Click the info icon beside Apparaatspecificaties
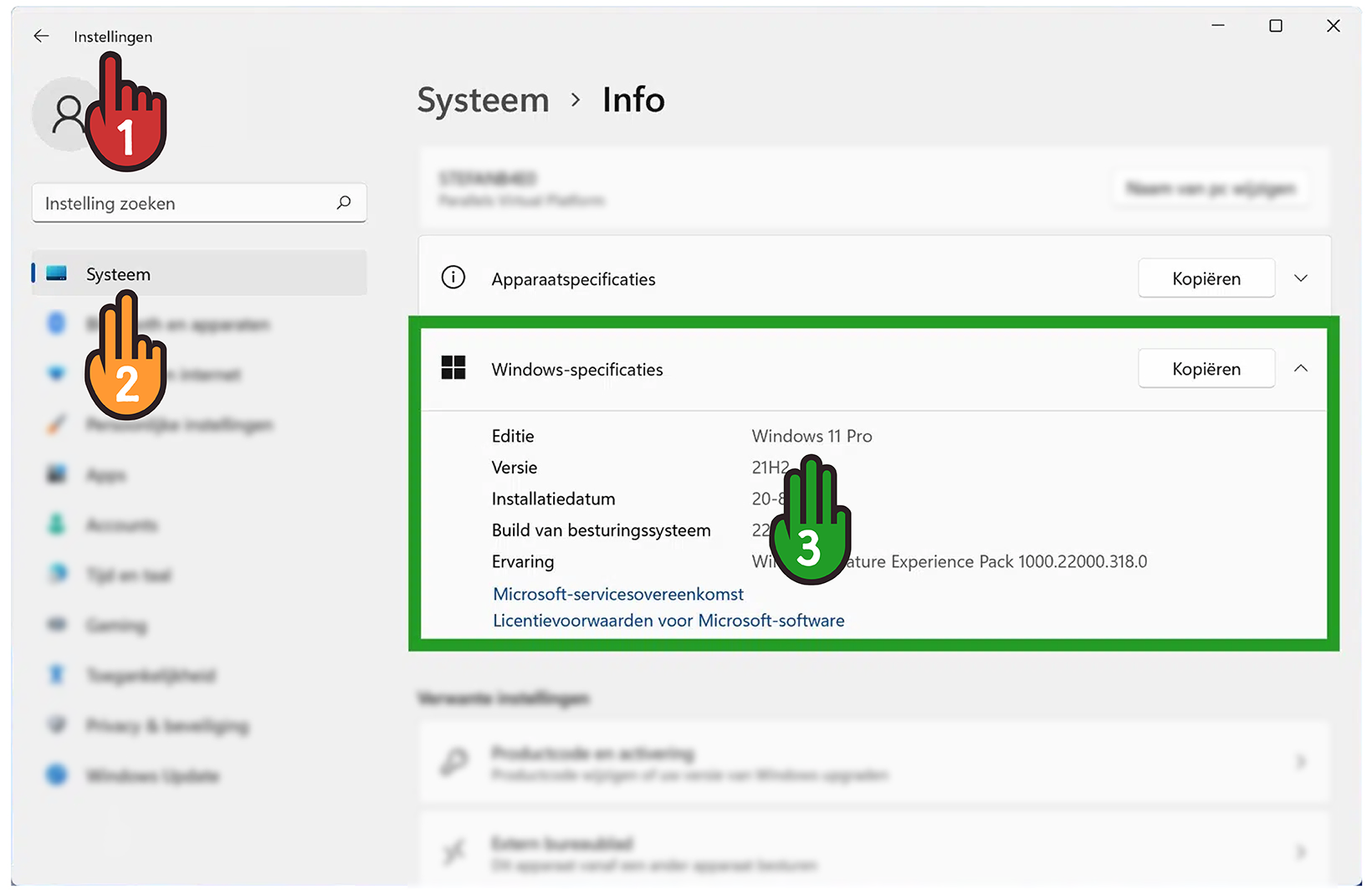The width and height of the screenshot is (1372, 895). tap(453, 278)
